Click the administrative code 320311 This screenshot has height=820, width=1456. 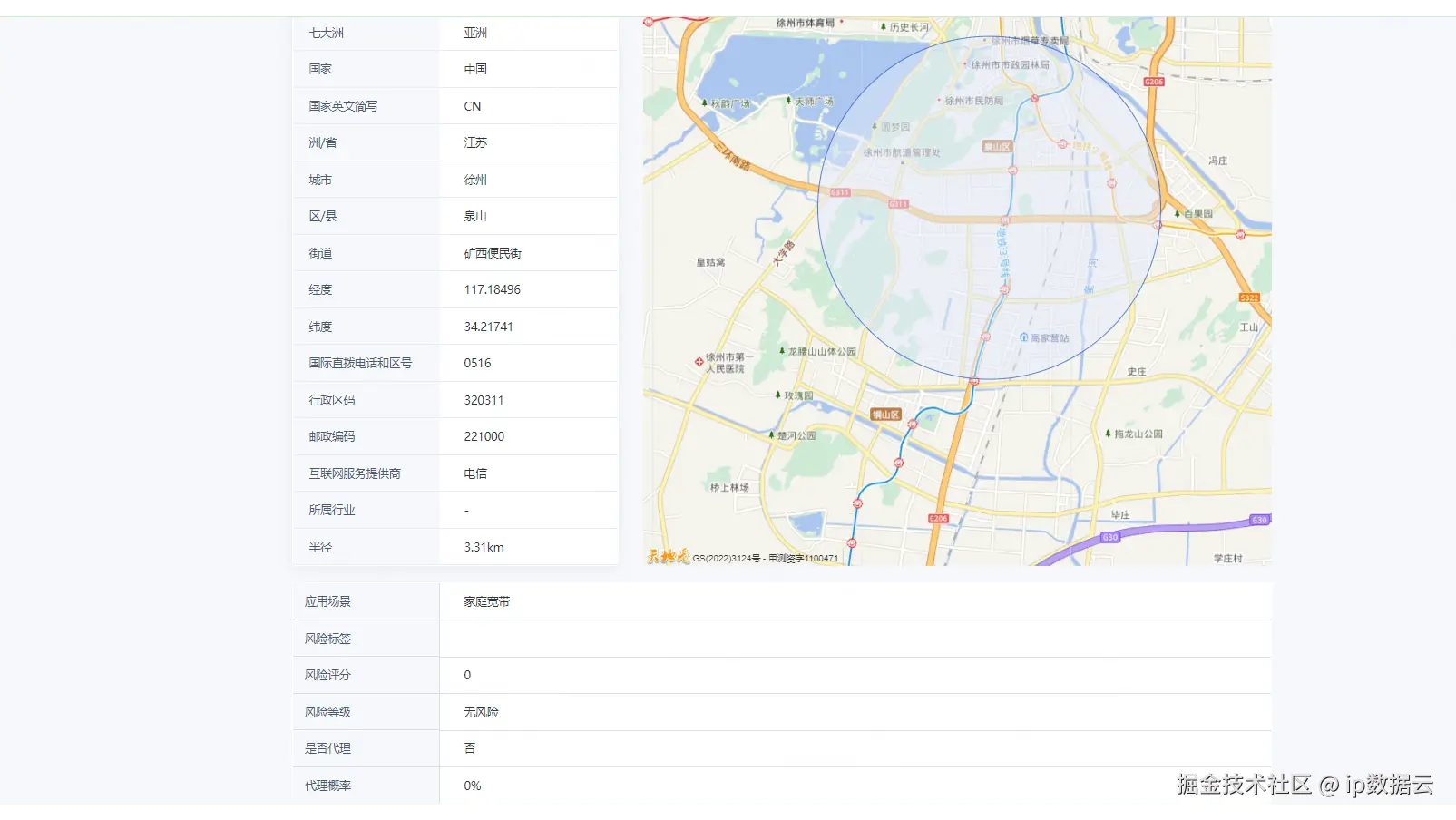[484, 400]
